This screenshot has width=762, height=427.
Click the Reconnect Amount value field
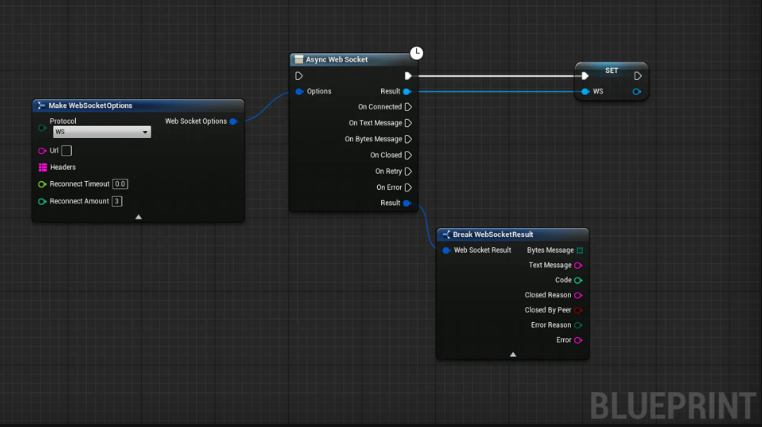pos(117,201)
